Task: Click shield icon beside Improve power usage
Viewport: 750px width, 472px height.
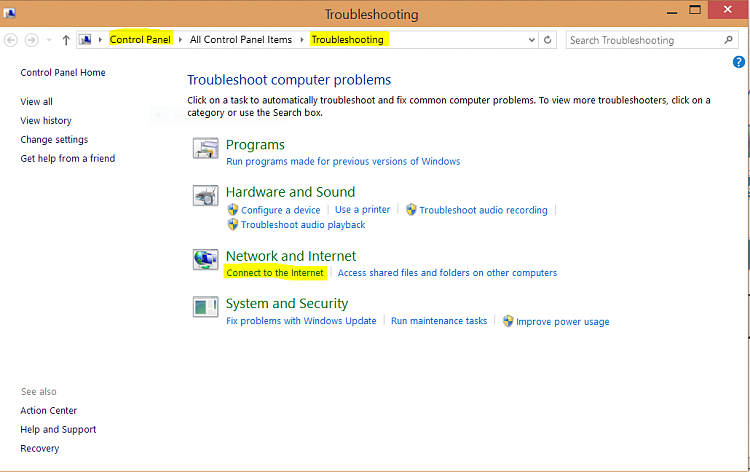Action: click(x=508, y=321)
